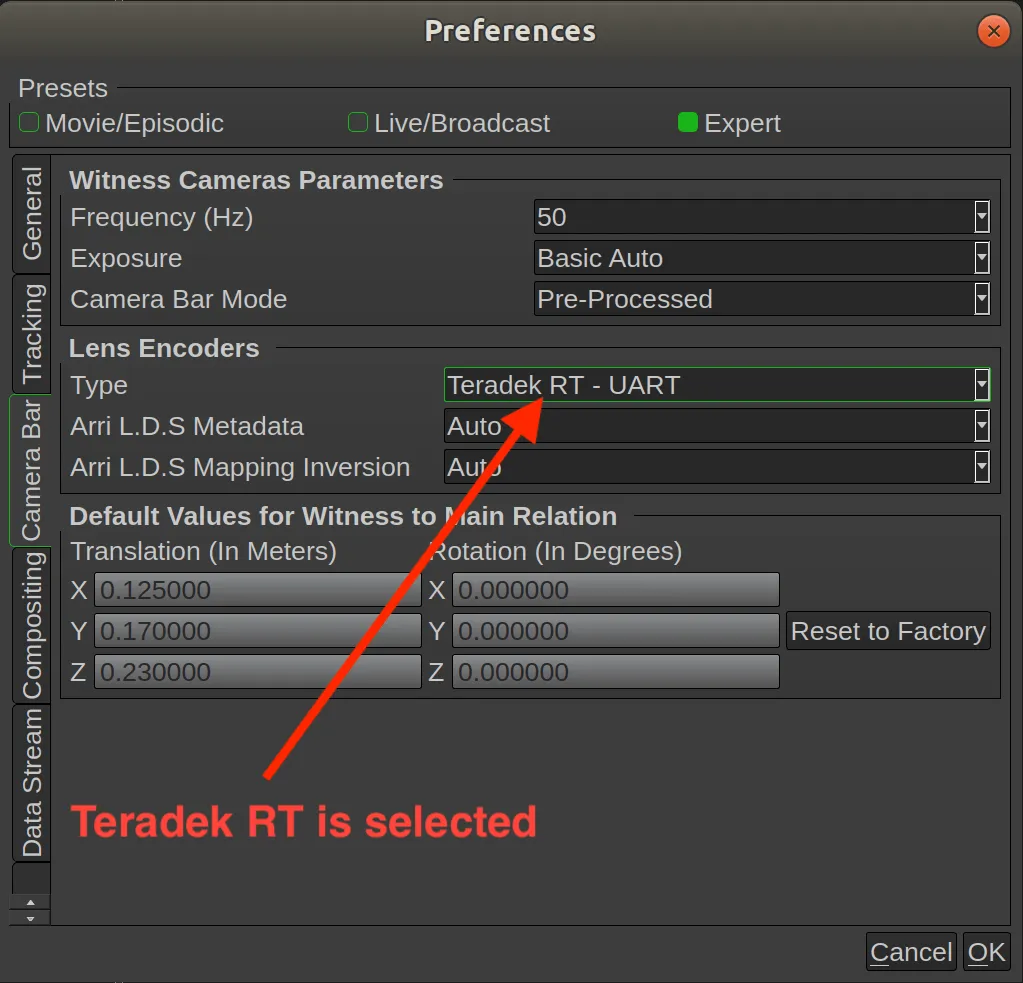Select the Expert preset

tap(729, 123)
